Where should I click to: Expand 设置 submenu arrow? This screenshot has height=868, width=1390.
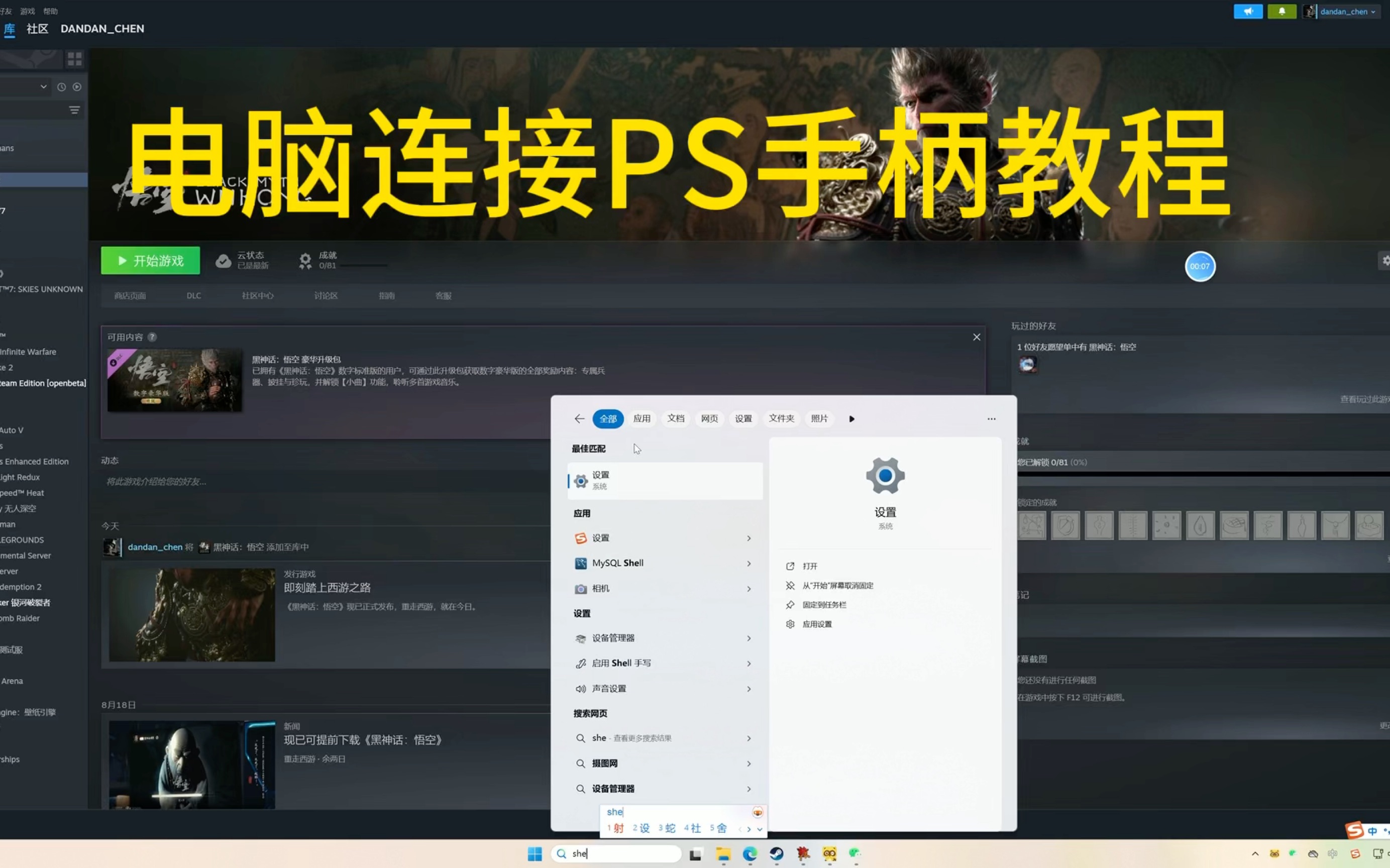(749, 538)
